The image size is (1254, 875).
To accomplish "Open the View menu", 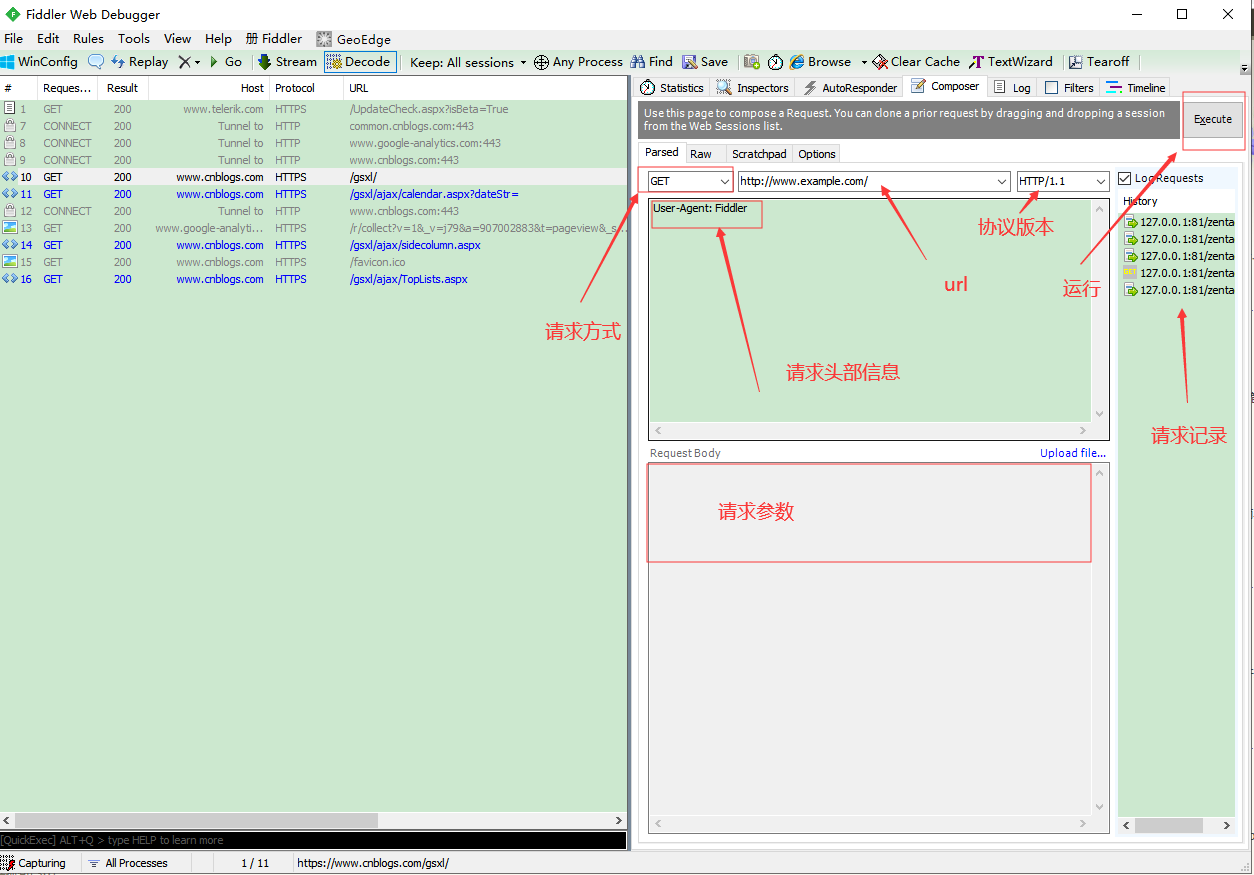I will click(177, 39).
